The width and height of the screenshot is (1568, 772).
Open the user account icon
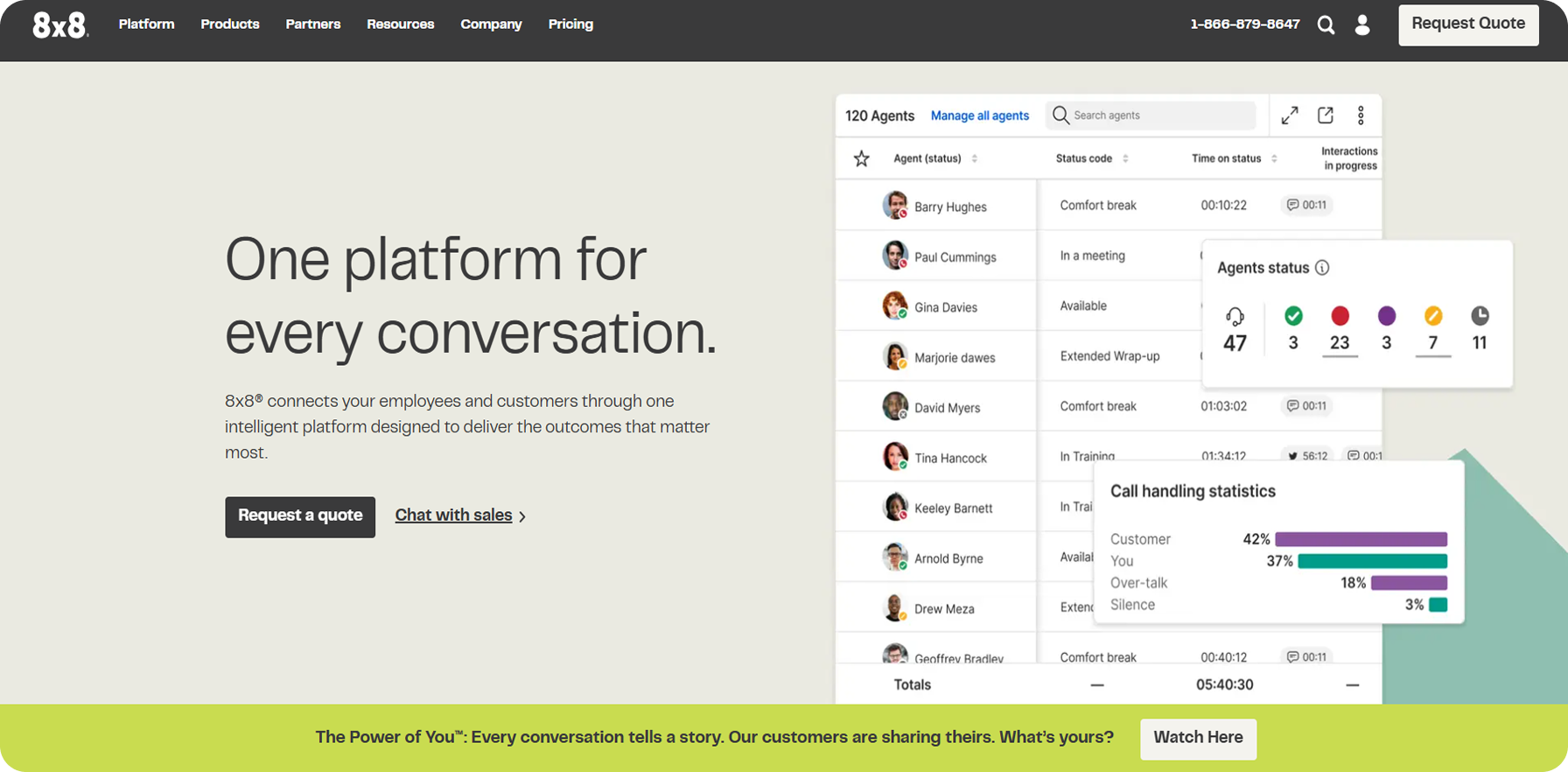(1362, 25)
